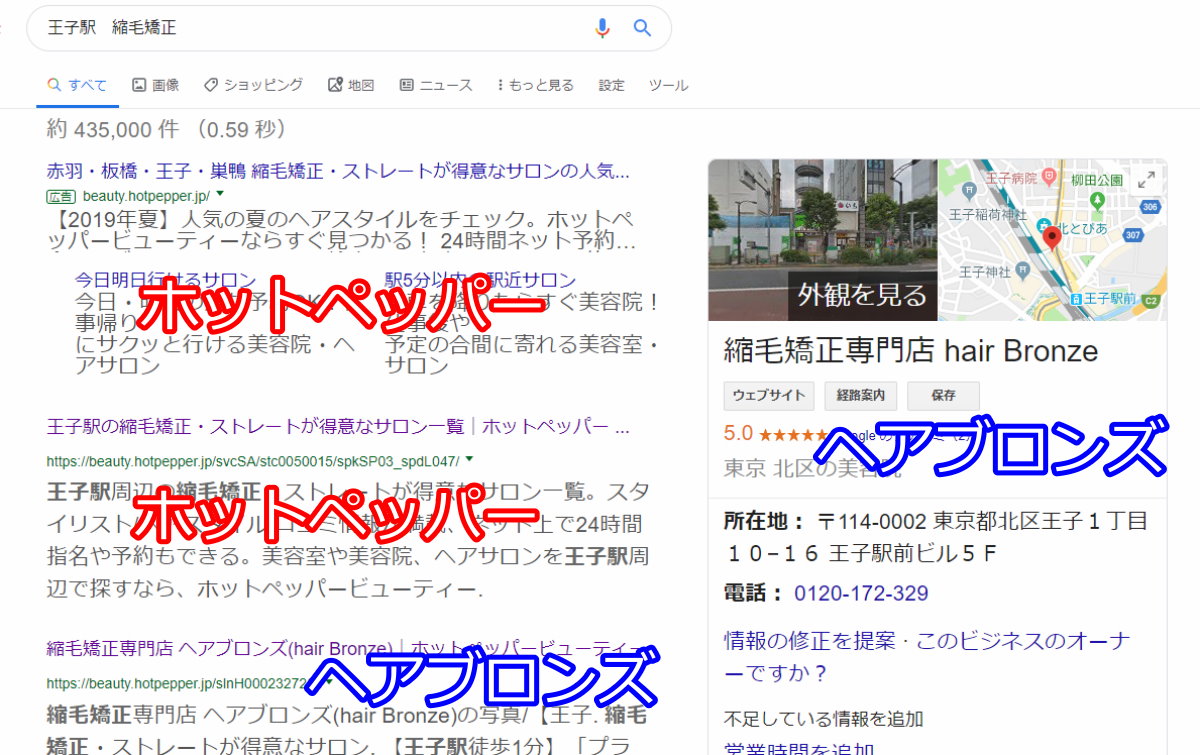1200x755 pixels.
Task: Open the 地図 maps tab
Action: click(x=351, y=86)
